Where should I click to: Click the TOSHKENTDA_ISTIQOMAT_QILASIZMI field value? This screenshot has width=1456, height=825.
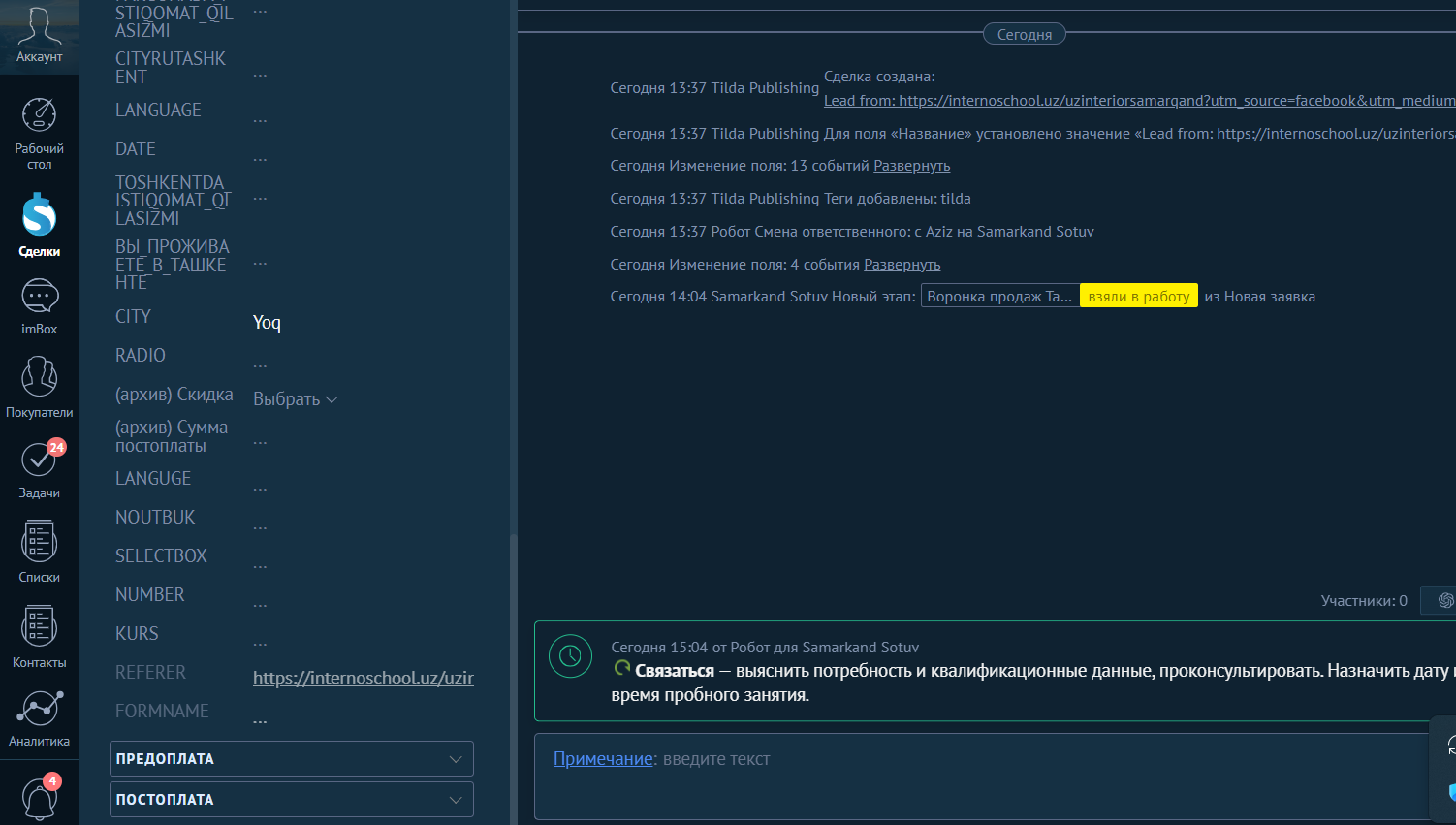coord(260,197)
